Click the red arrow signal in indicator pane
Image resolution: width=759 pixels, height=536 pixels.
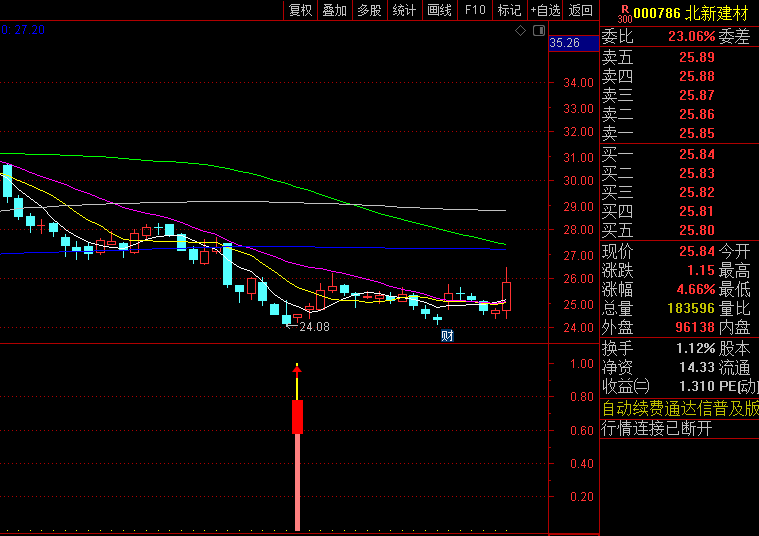(297, 370)
